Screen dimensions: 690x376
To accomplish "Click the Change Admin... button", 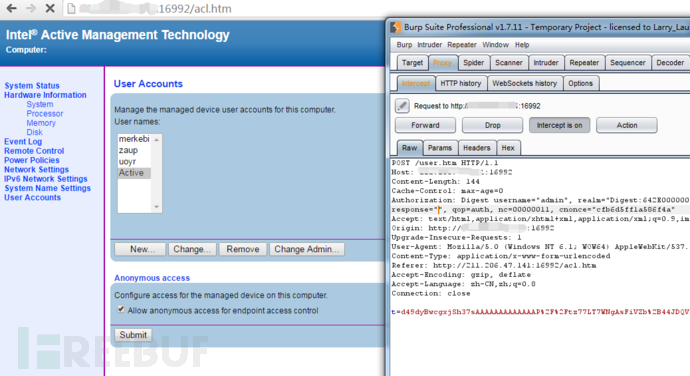I will (x=307, y=249).
